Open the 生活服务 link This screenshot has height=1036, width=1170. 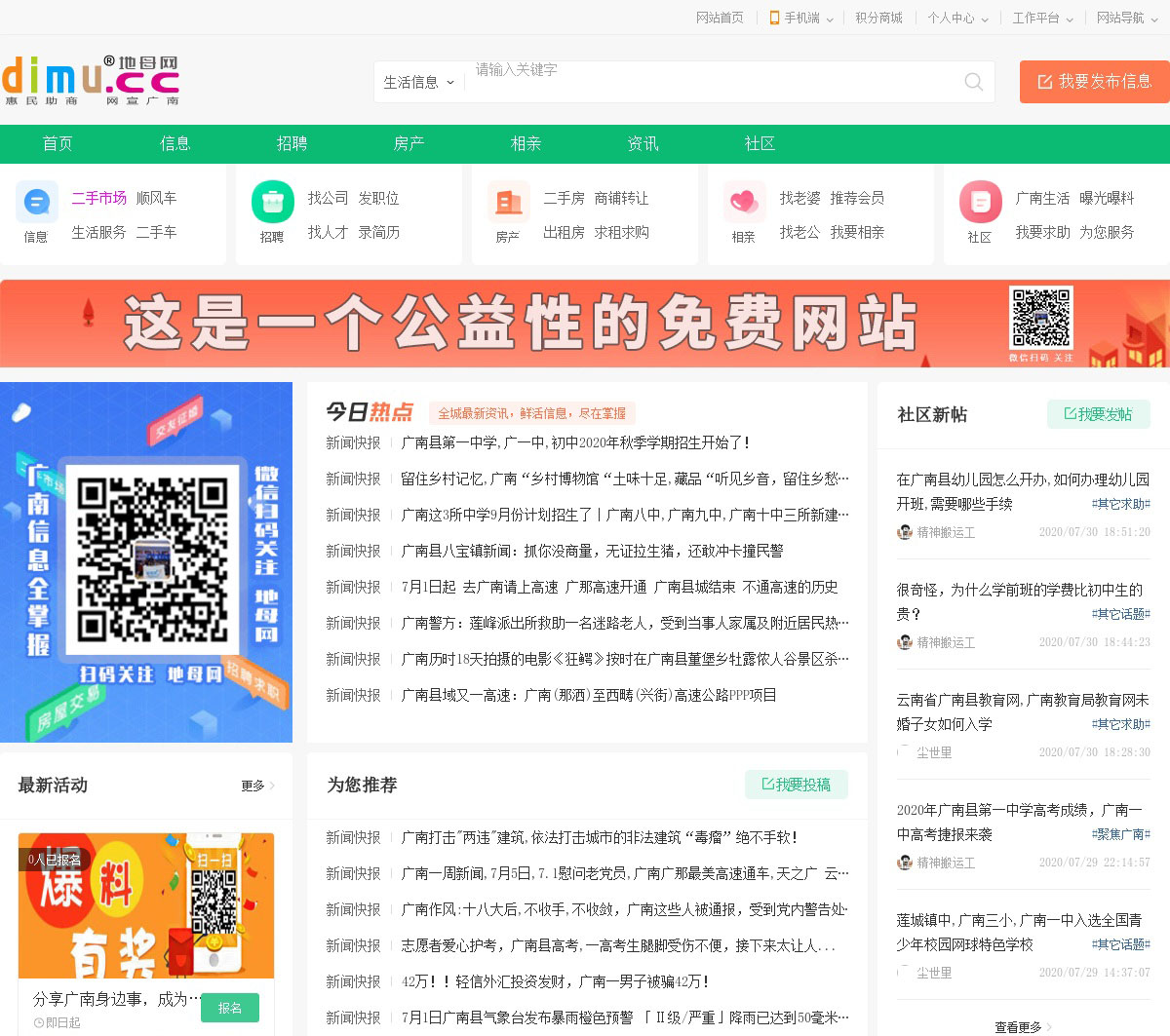[98, 232]
